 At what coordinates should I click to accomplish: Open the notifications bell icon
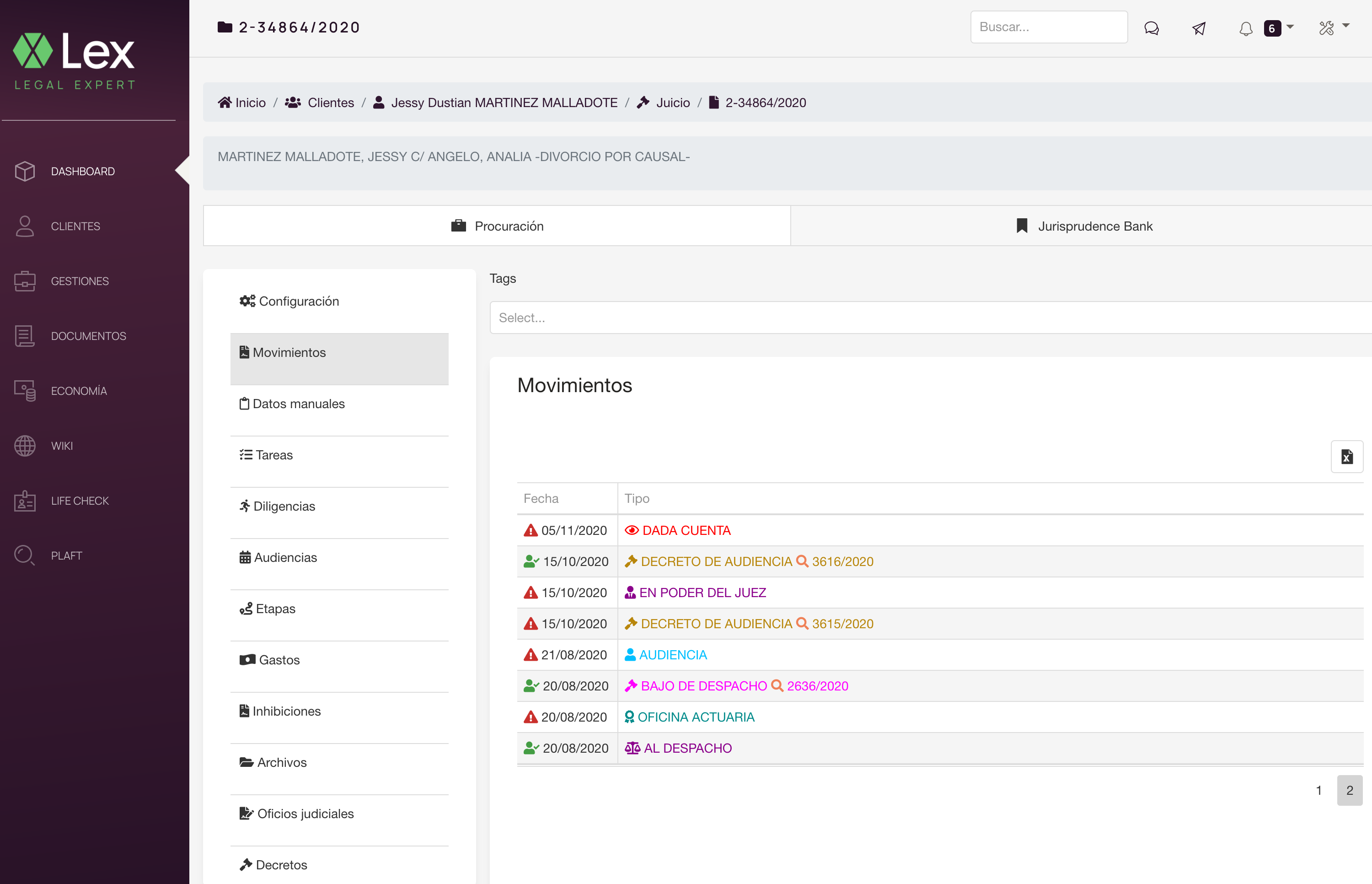pos(1246,28)
